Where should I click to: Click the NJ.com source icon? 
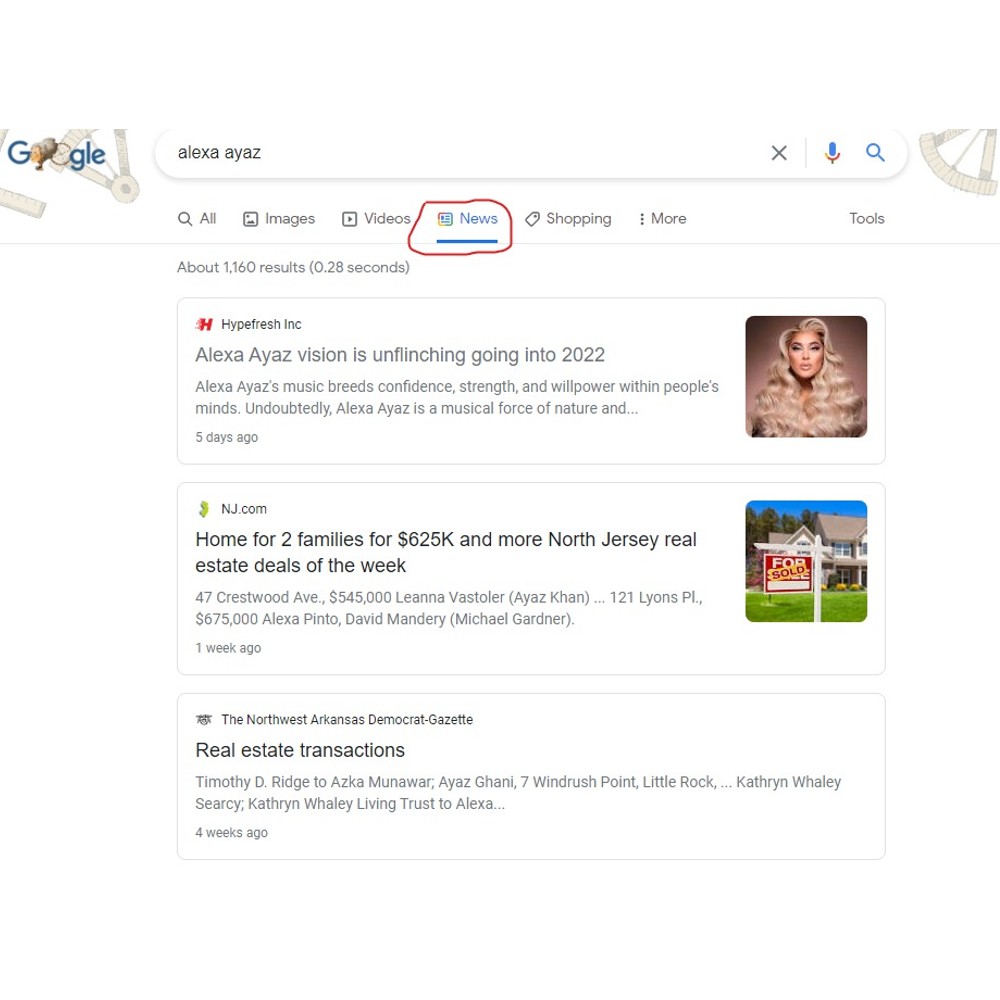coord(204,509)
